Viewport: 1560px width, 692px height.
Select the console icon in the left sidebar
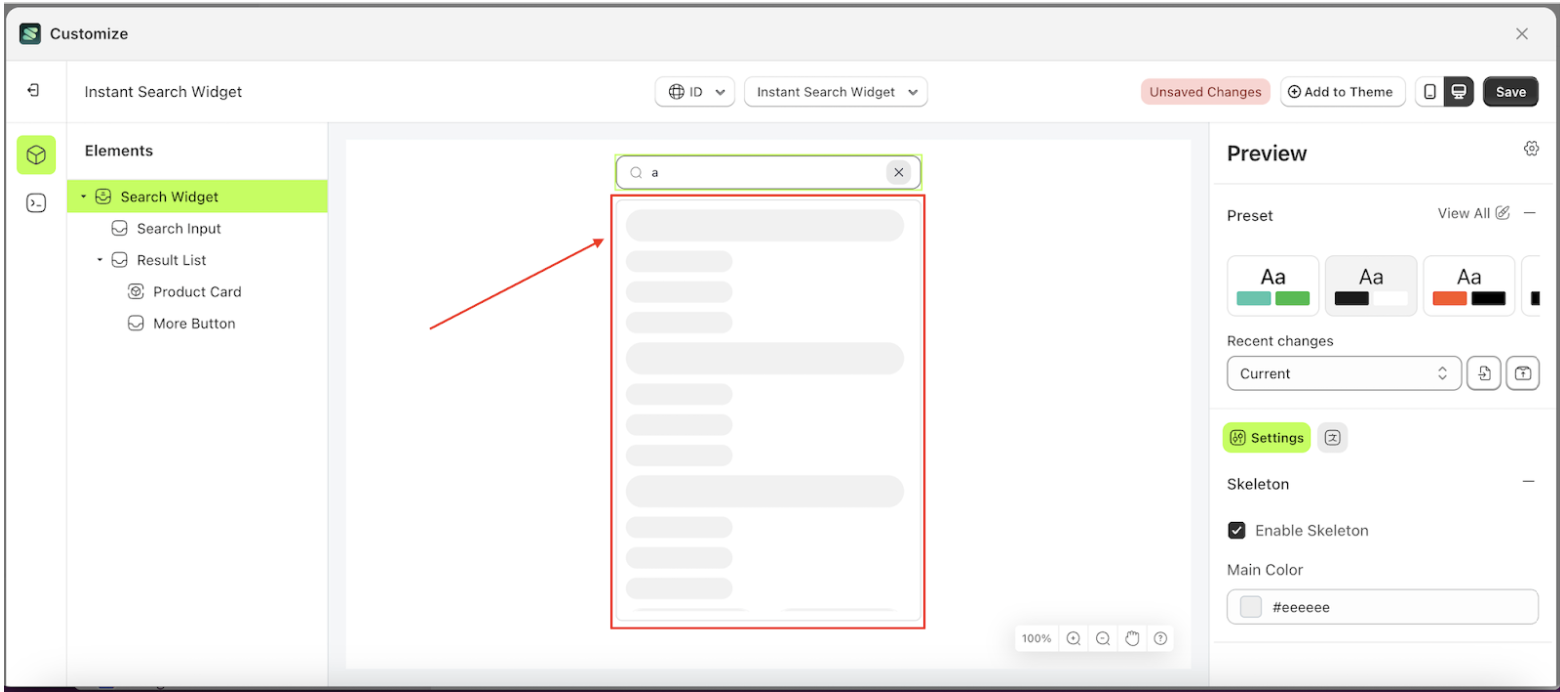[35, 202]
